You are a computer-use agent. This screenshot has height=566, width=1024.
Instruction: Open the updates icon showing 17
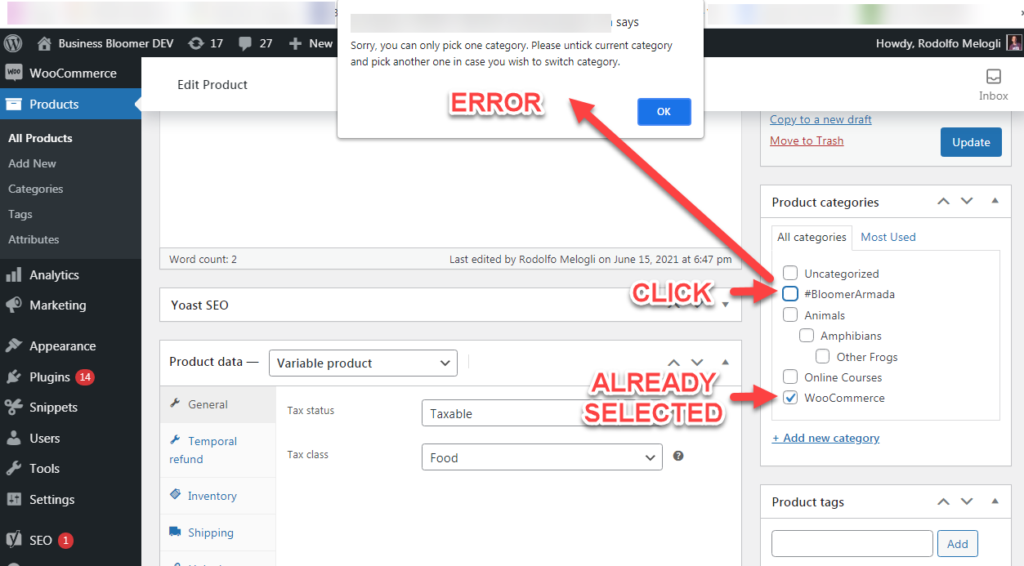[196, 44]
